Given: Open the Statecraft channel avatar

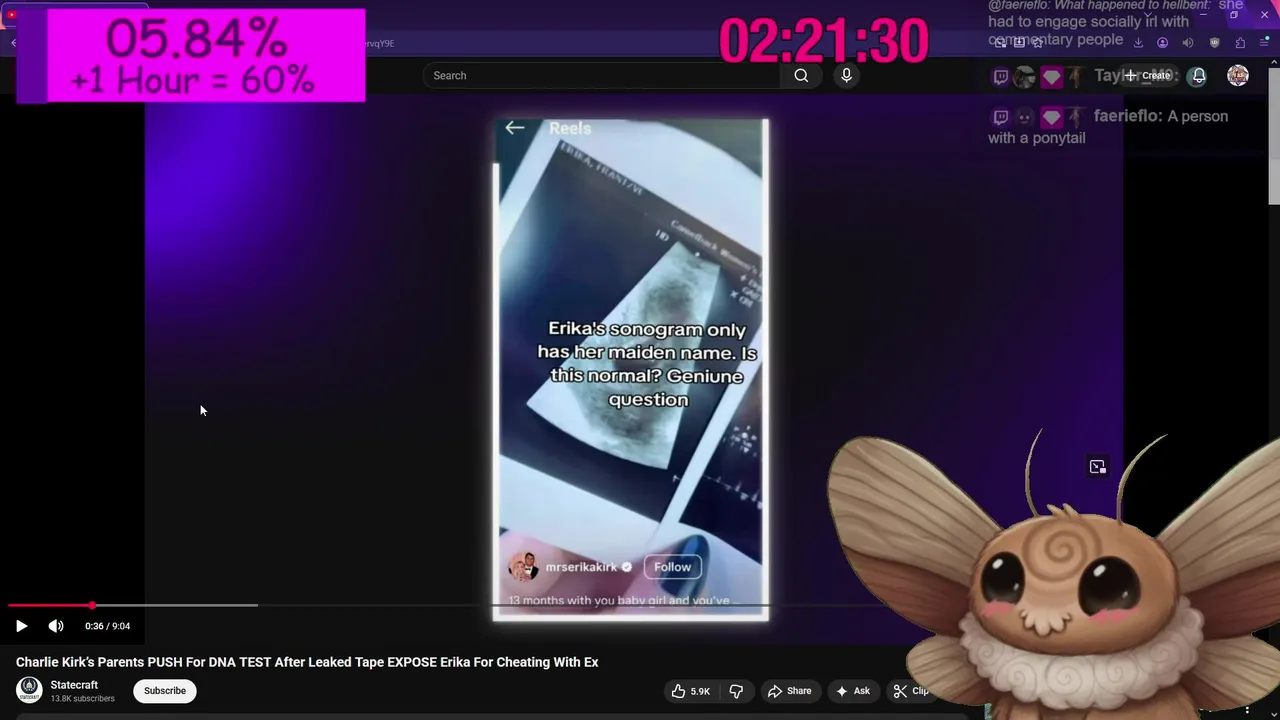Looking at the screenshot, I should [x=30, y=690].
